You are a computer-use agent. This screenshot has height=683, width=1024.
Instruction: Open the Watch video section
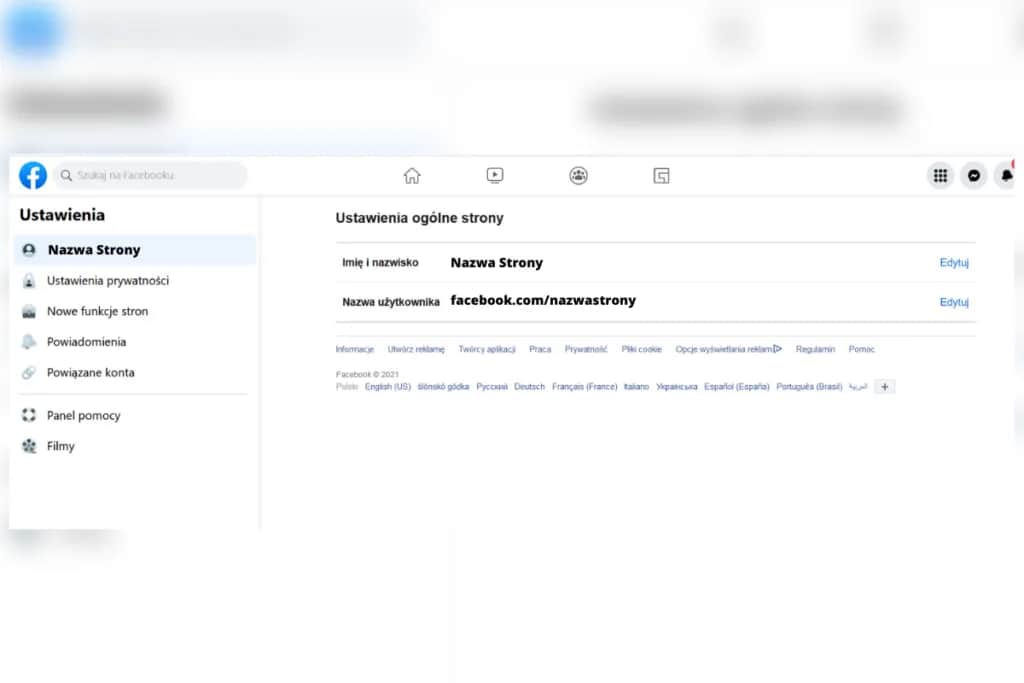coord(495,175)
